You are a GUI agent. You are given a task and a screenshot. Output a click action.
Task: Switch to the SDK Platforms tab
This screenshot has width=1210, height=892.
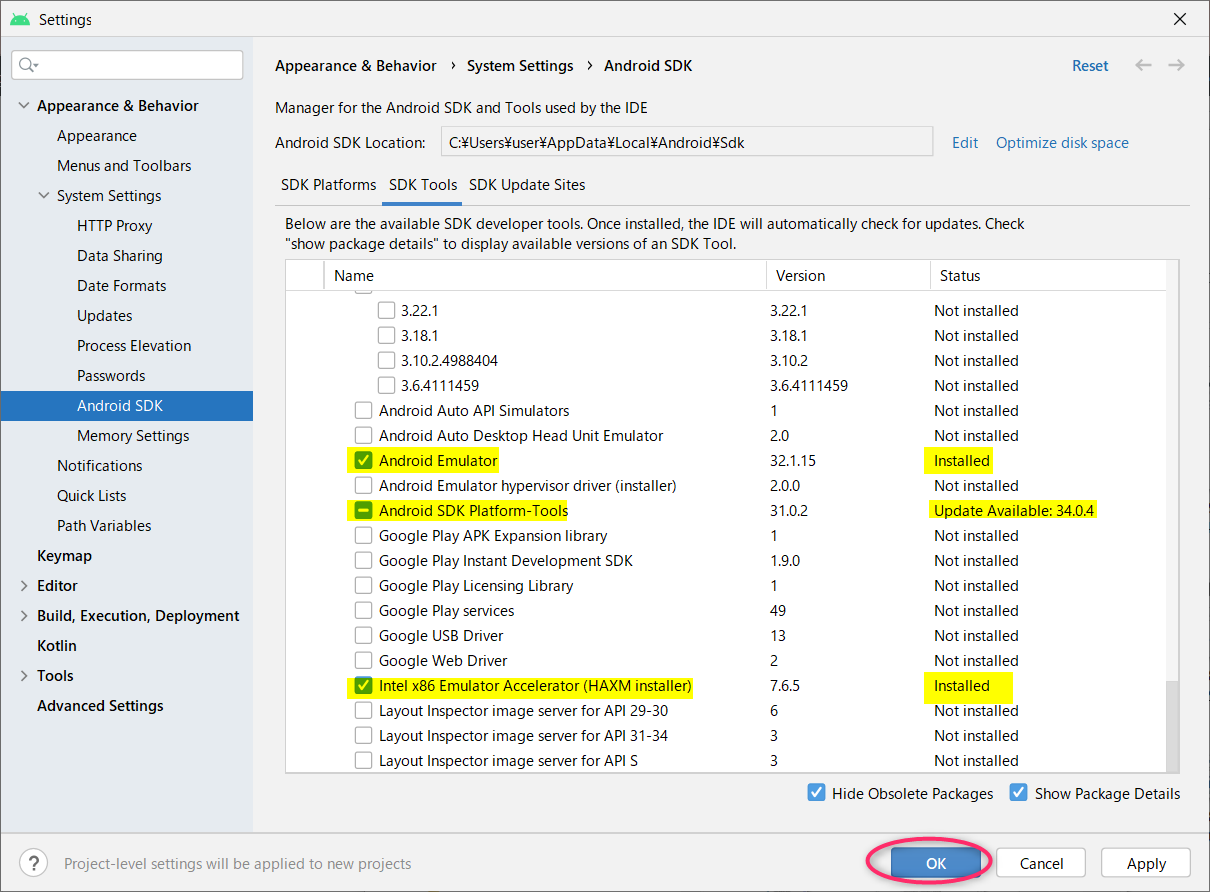[x=329, y=185]
